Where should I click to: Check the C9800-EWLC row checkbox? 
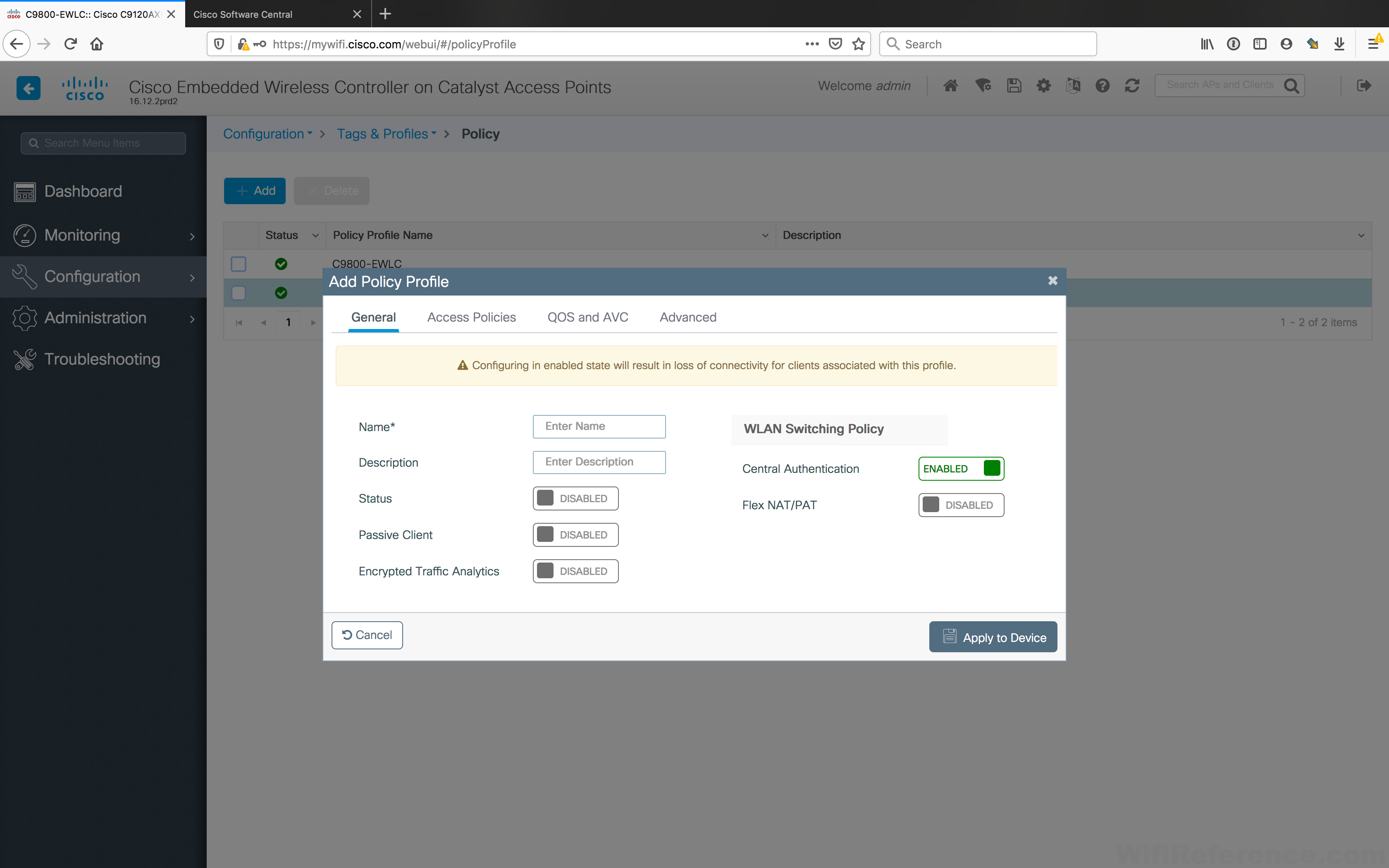tap(238, 264)
